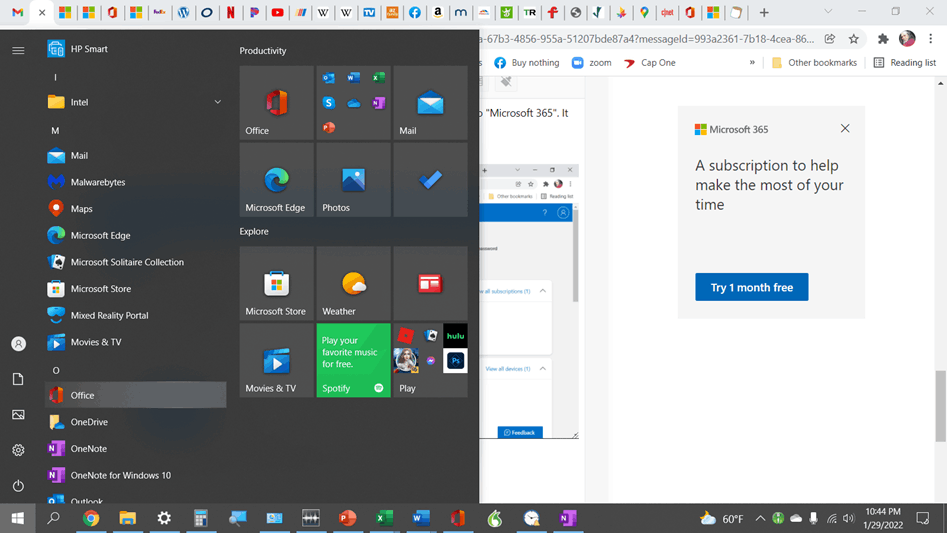
Task: Click the Windows Start button
Action: click(18, 518)
